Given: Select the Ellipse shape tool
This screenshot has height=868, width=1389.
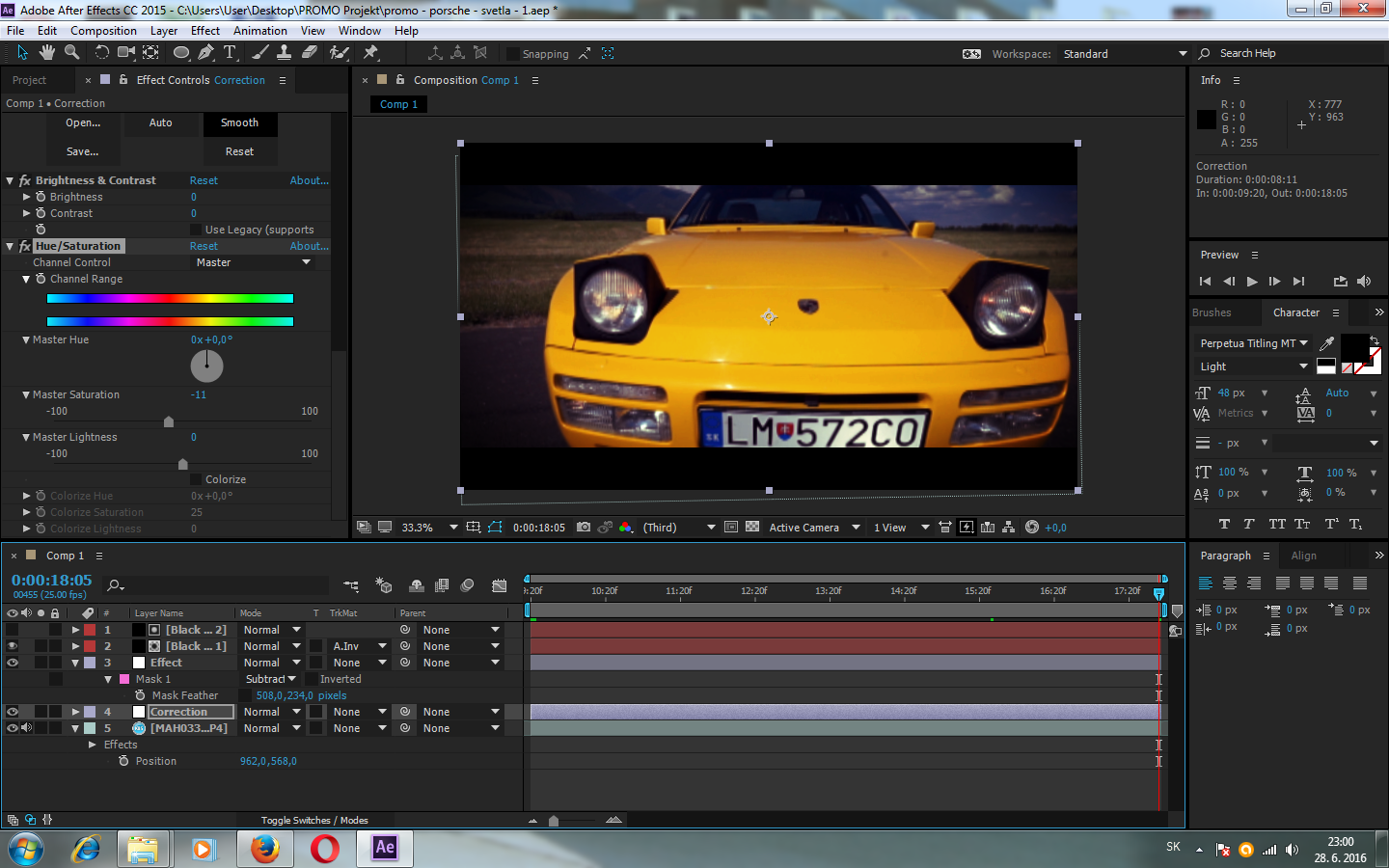Looking at the screenshot, I should pyautogui.click(x=180, y=53).
